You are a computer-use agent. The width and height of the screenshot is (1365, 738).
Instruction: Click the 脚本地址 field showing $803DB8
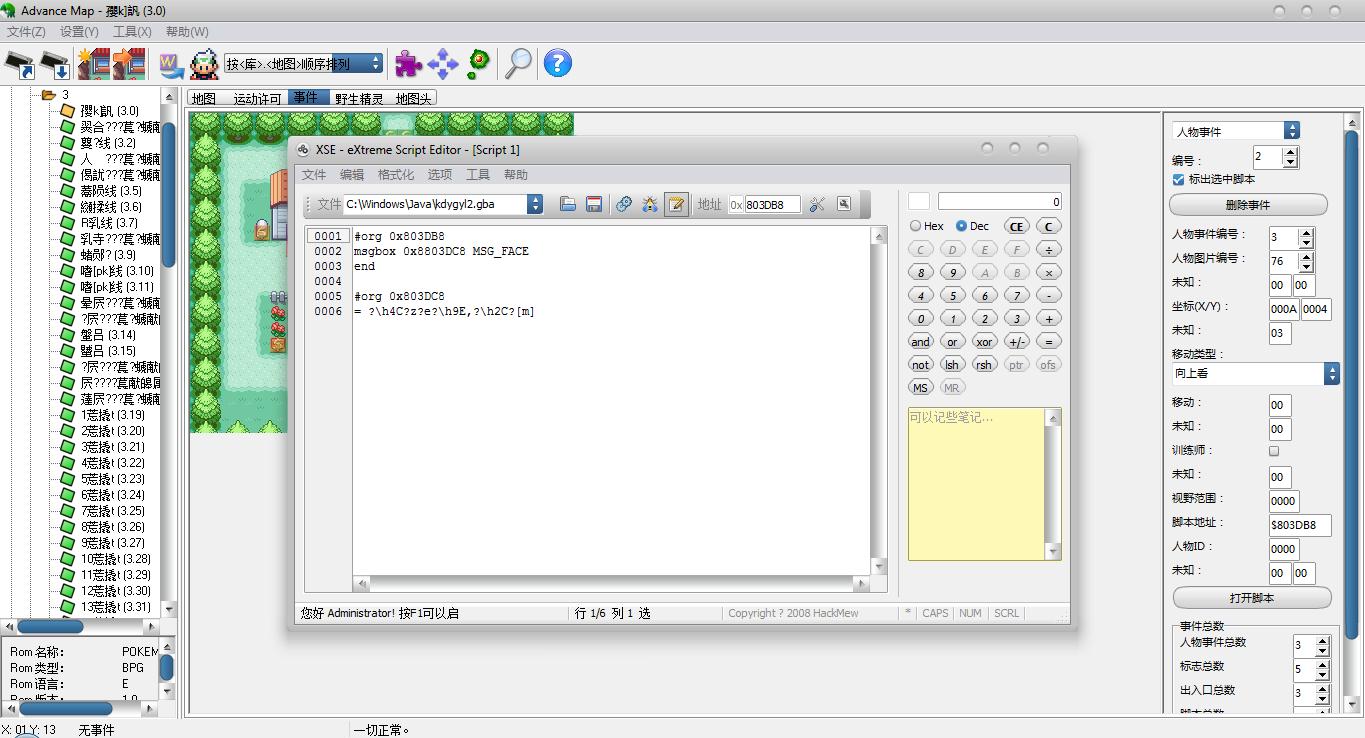tap(1300, 525)
